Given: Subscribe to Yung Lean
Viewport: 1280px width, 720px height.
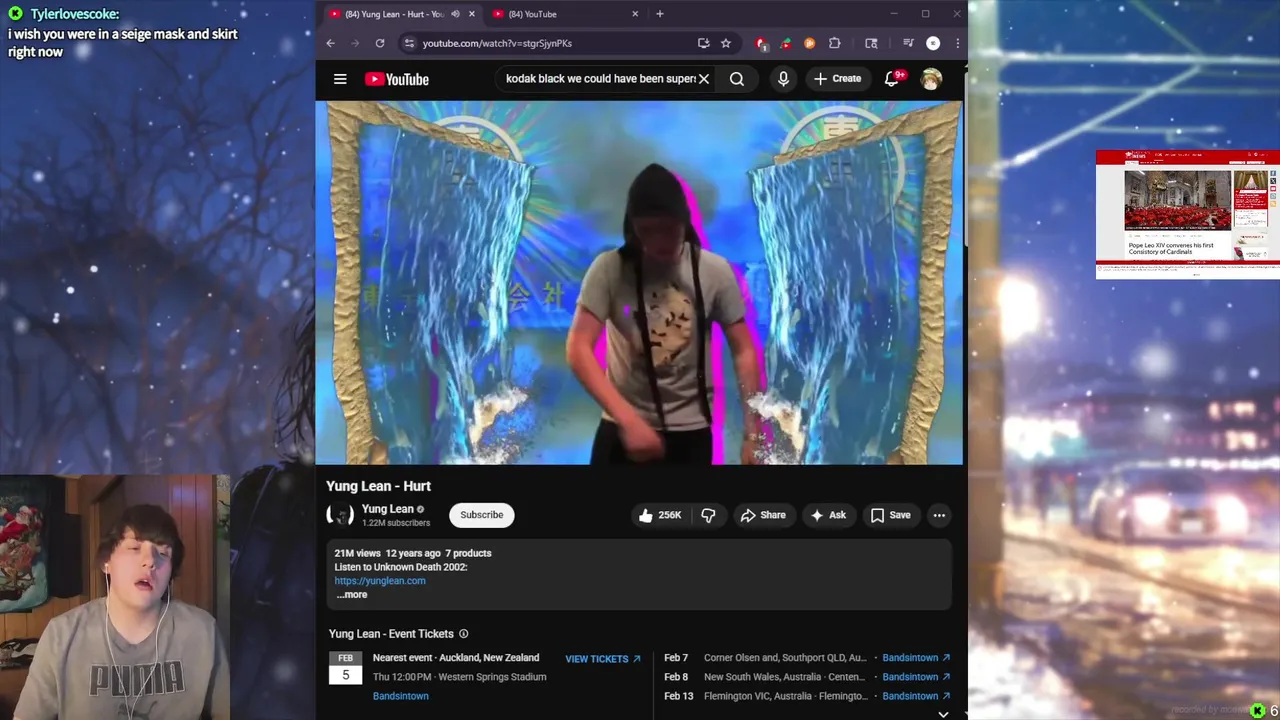Looking at the screenshot, I should tap(481, 515).
